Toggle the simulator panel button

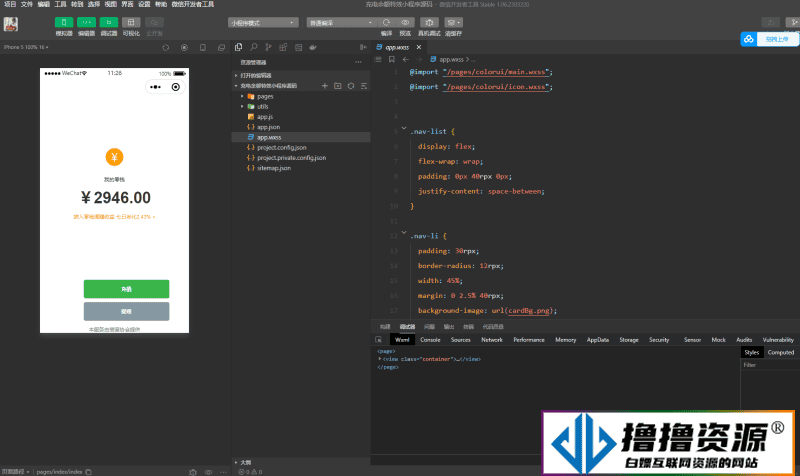coord(64,22)
